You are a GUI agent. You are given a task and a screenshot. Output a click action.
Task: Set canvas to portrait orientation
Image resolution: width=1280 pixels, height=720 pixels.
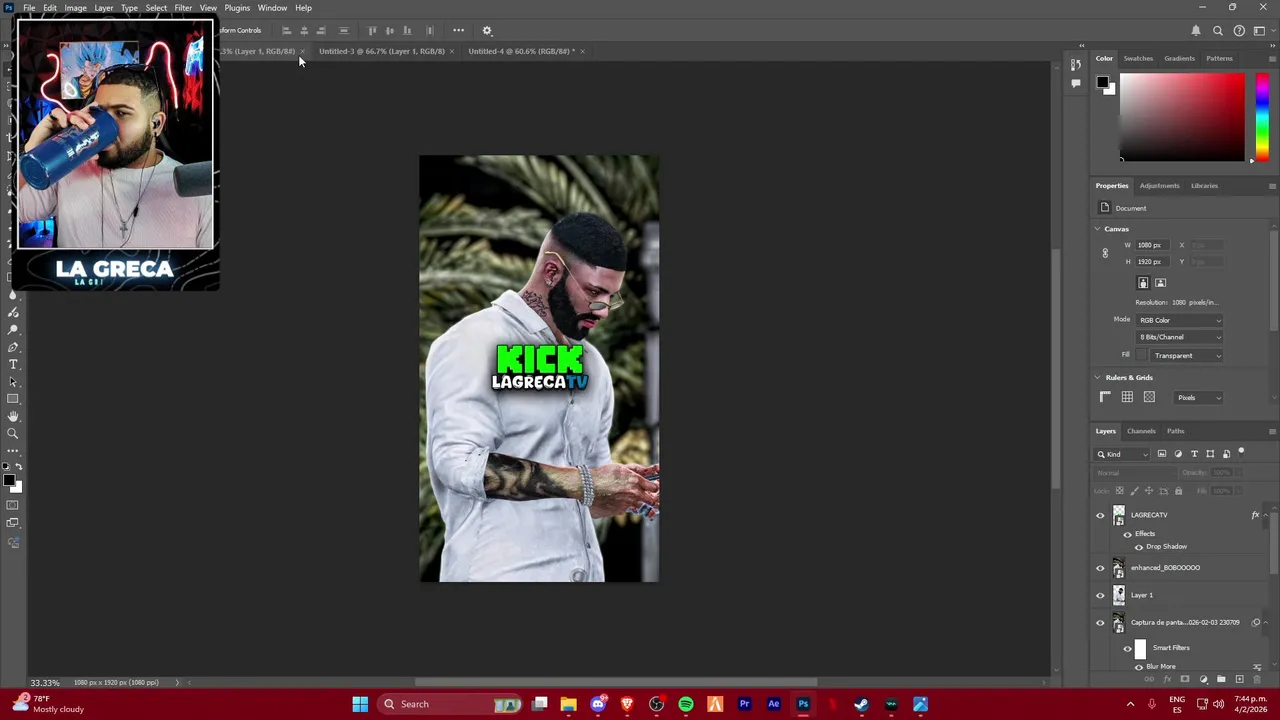[x=1143, y=283]
